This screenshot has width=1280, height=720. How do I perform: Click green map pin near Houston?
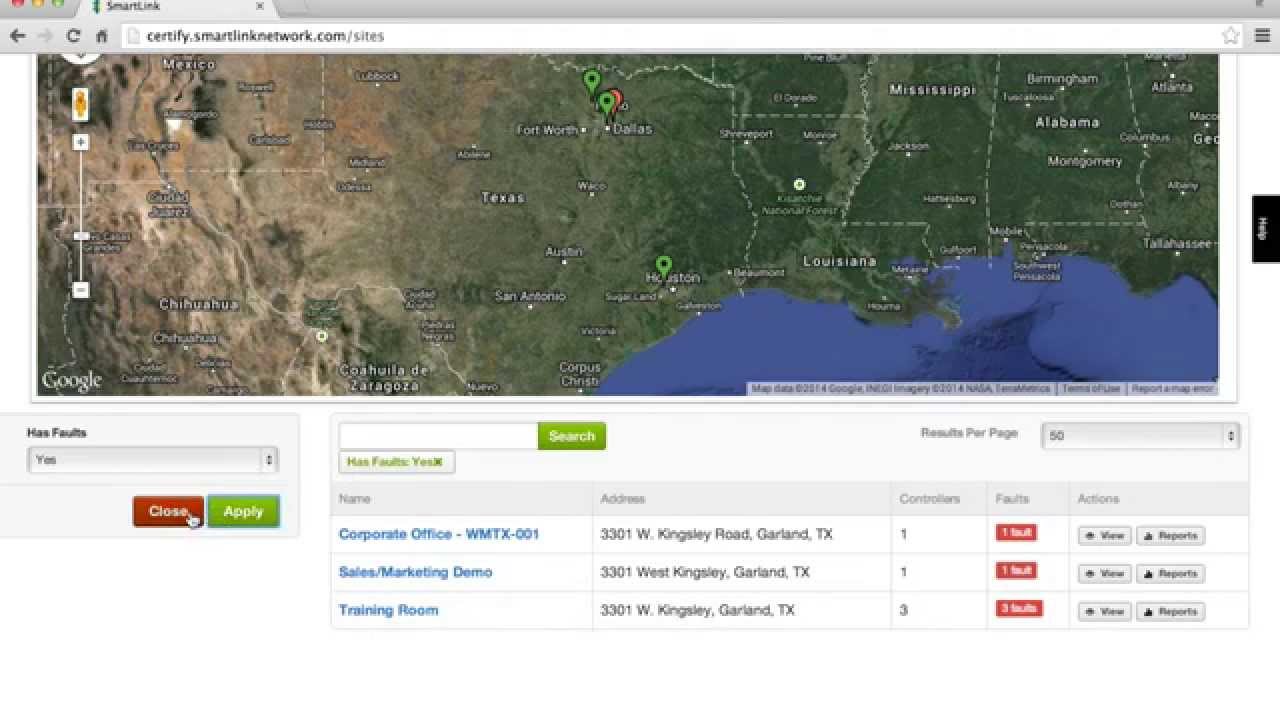coord(663,267)
